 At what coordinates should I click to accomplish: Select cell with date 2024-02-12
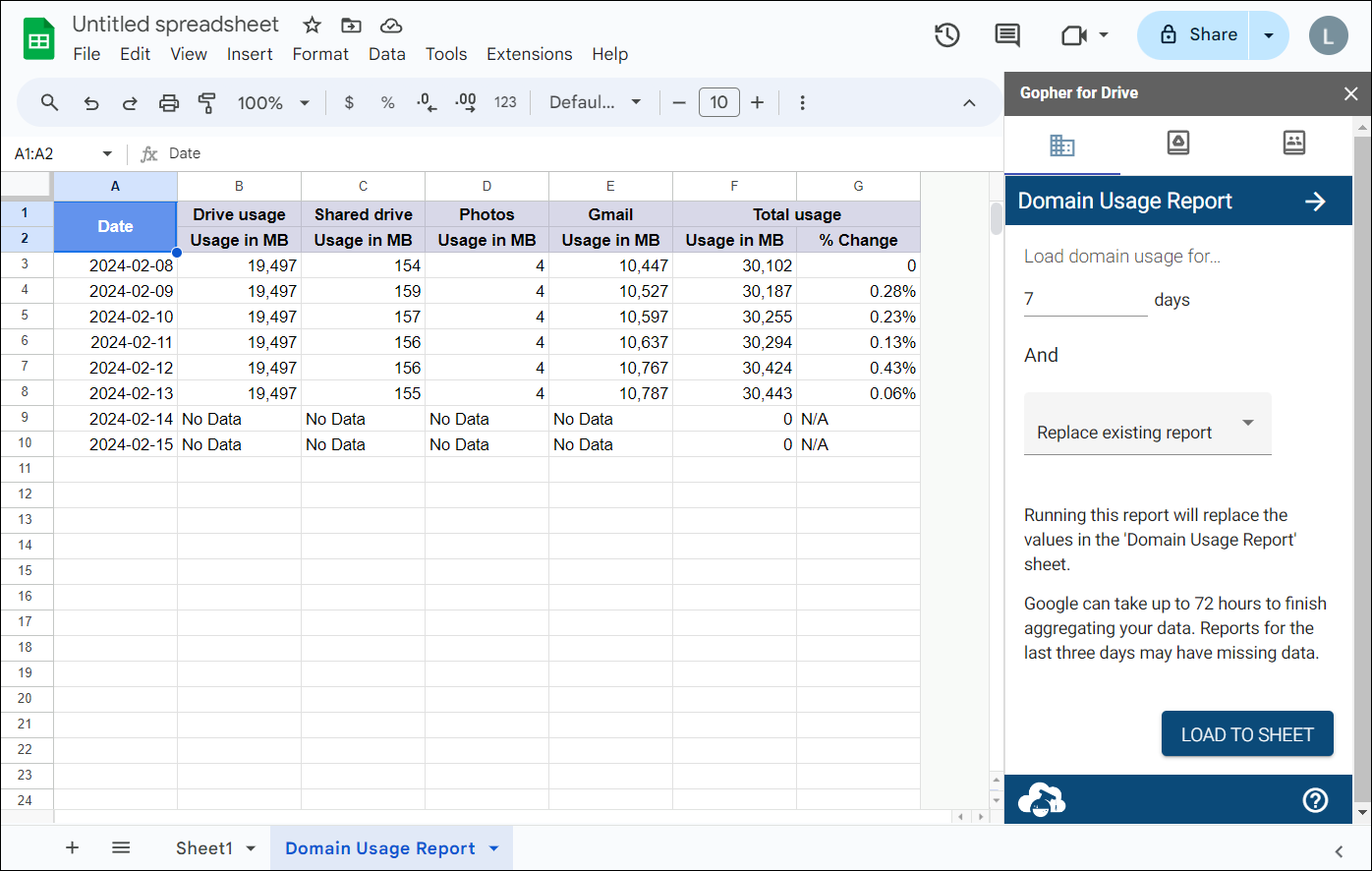click(116, 368)
